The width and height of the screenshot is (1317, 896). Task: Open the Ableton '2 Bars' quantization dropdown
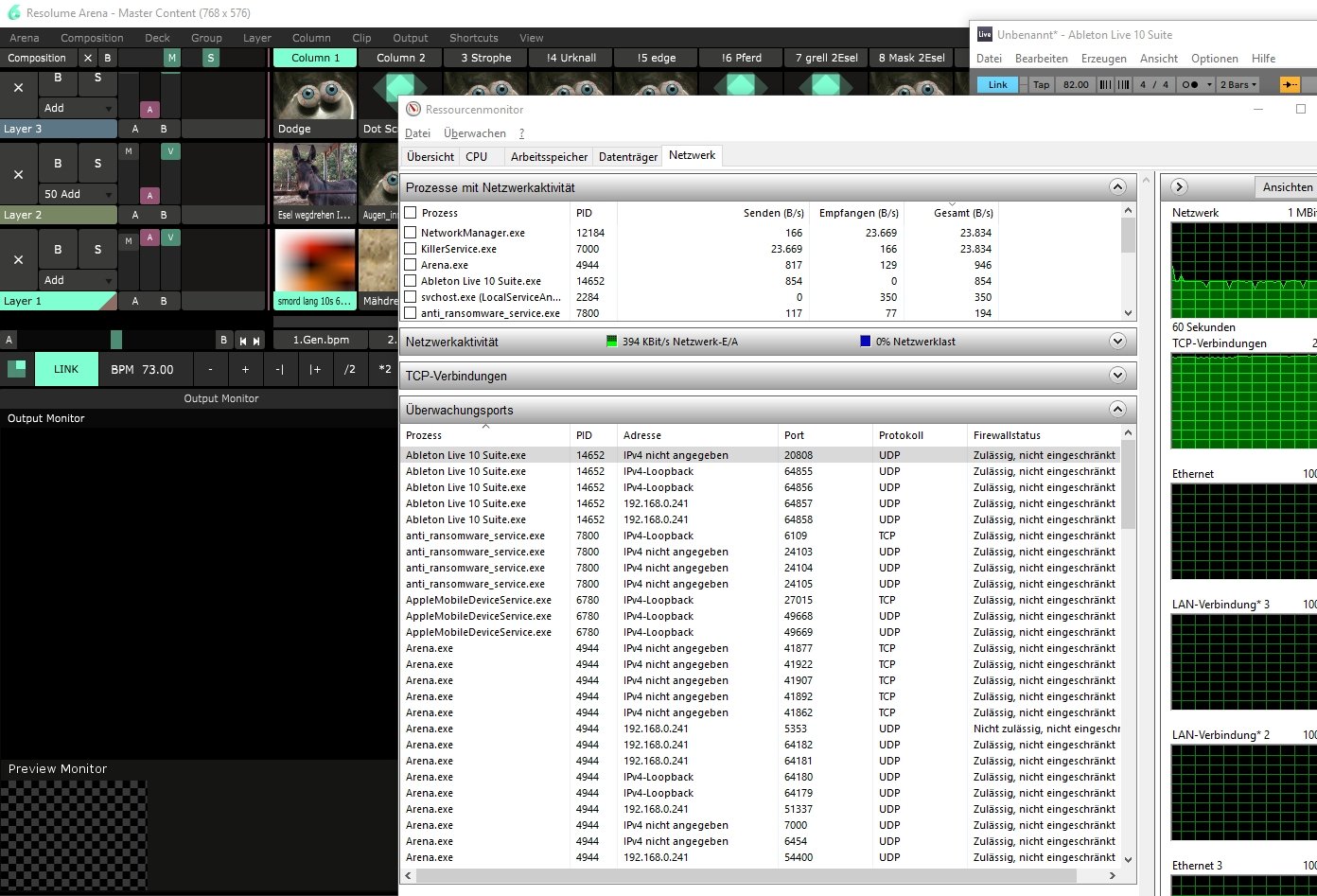click(x=1238, y=84)
